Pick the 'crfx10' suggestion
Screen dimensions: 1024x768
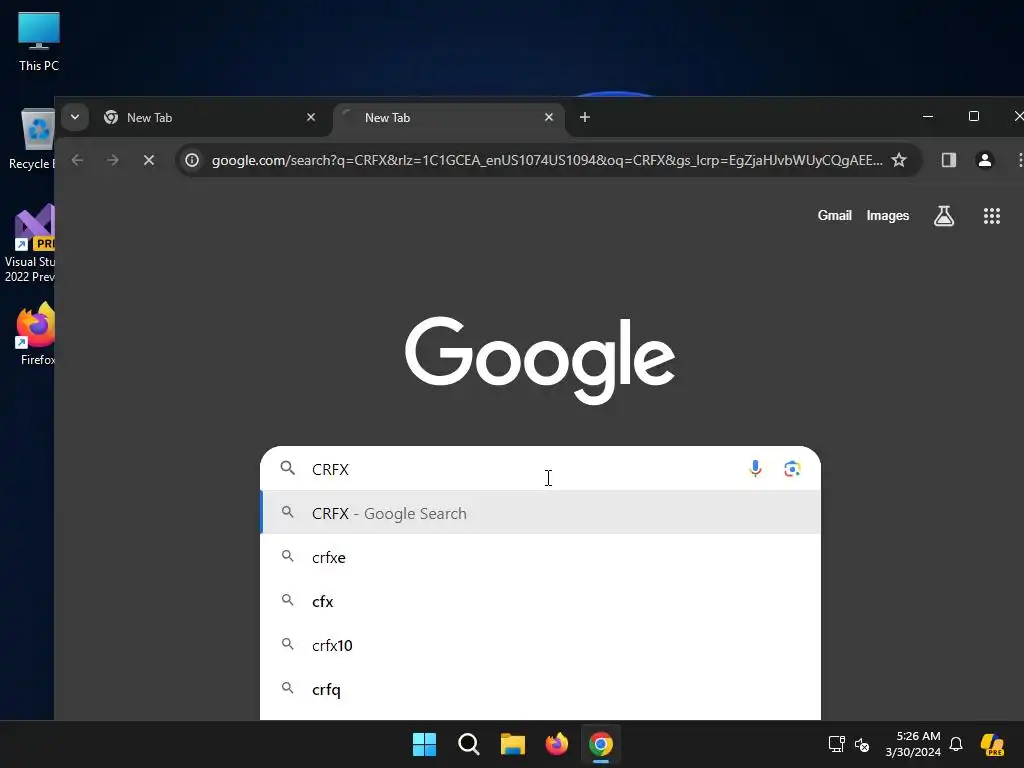click(x=541, y=645)
